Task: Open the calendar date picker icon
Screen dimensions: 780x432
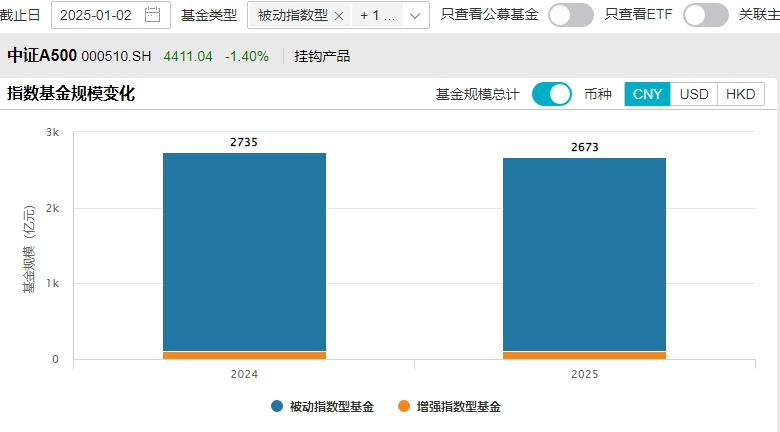Action: tap(152, 15)
